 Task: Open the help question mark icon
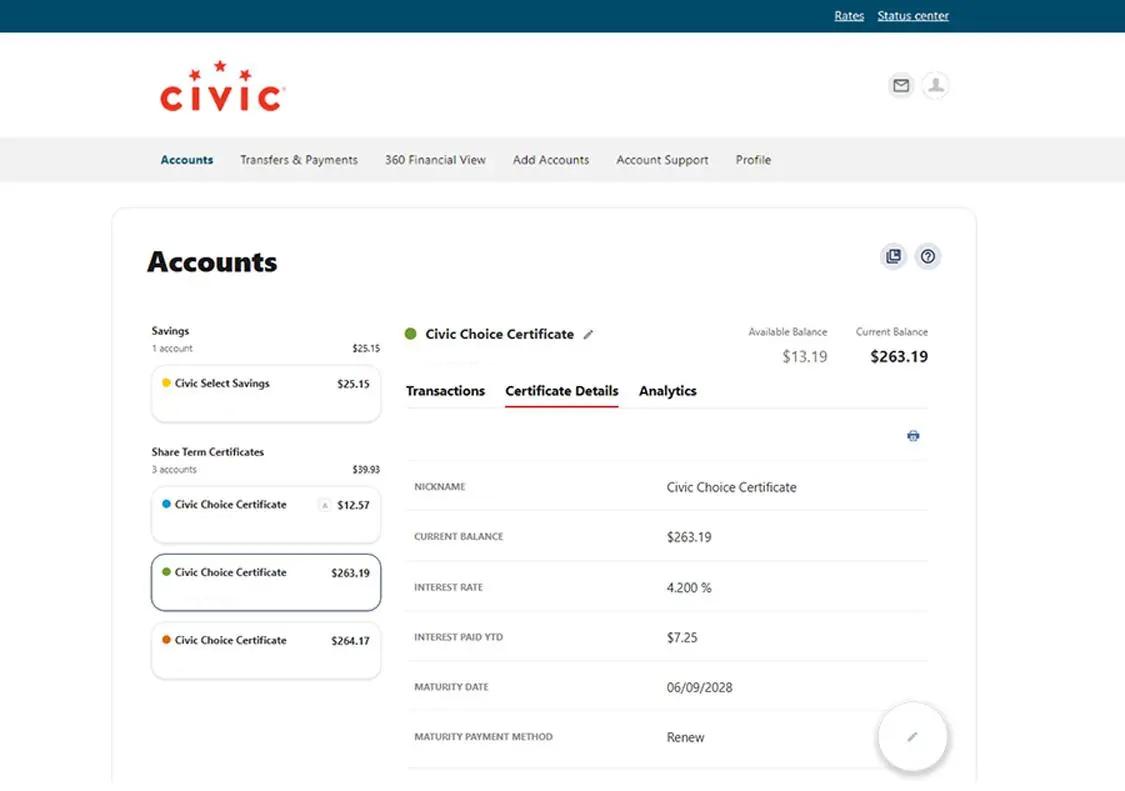pyautogui.click(x=928, y=256)
